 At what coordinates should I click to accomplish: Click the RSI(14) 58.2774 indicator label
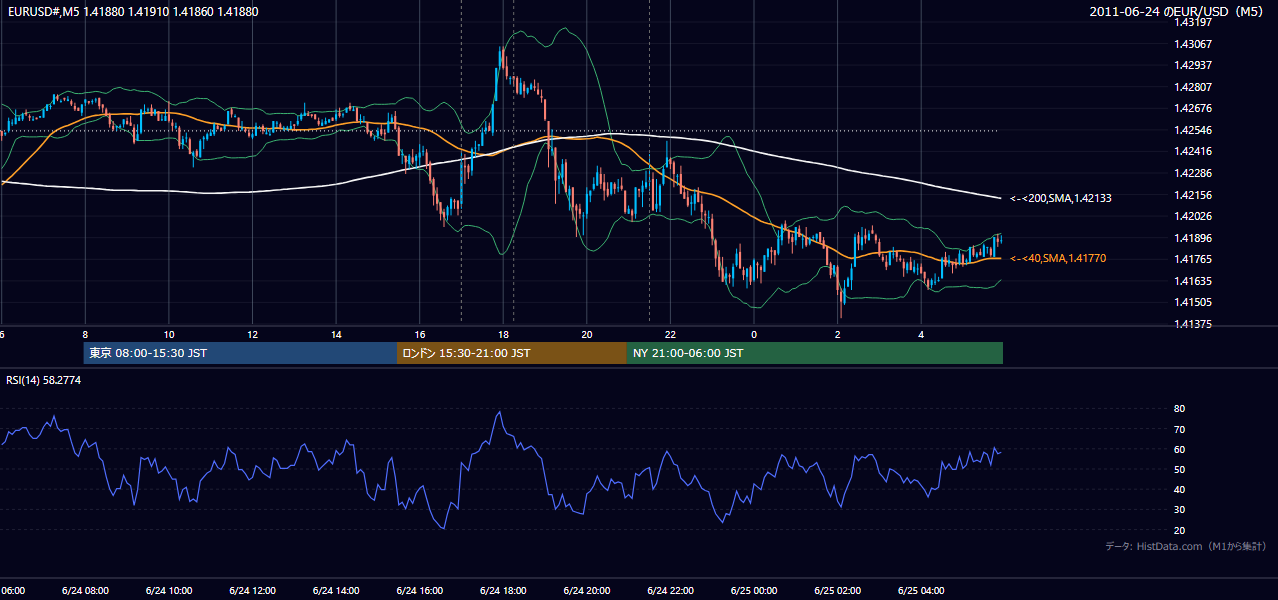(44, 380)
